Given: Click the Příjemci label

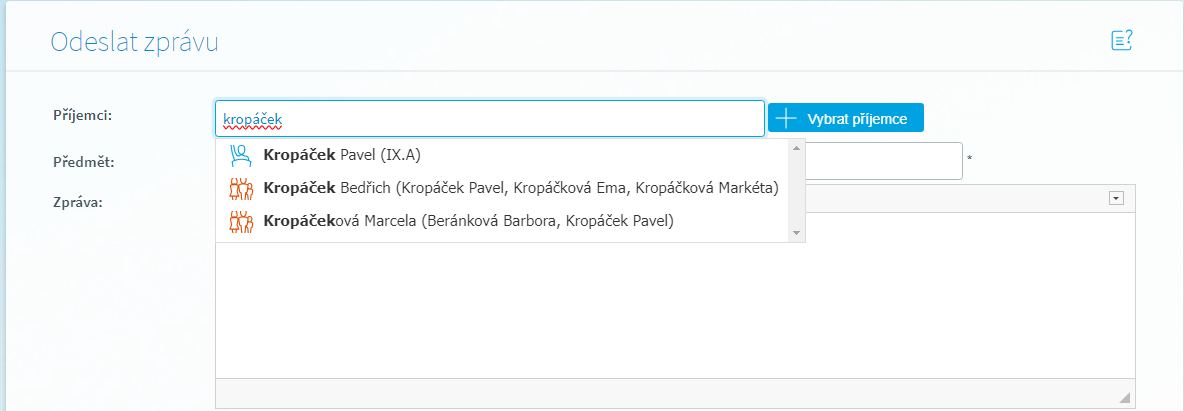Looking at the screenshot, I should pos(82,115).
